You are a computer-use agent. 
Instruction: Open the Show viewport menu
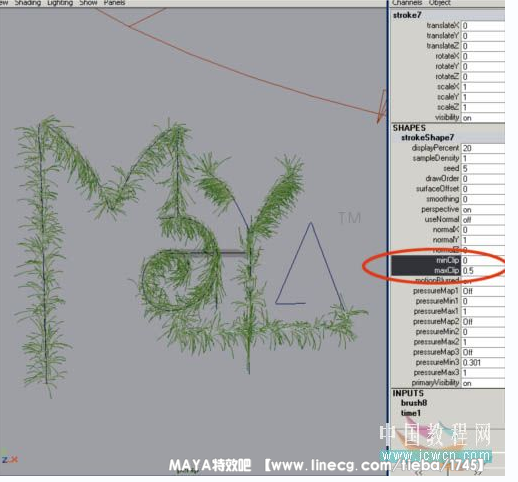point(88,3)
